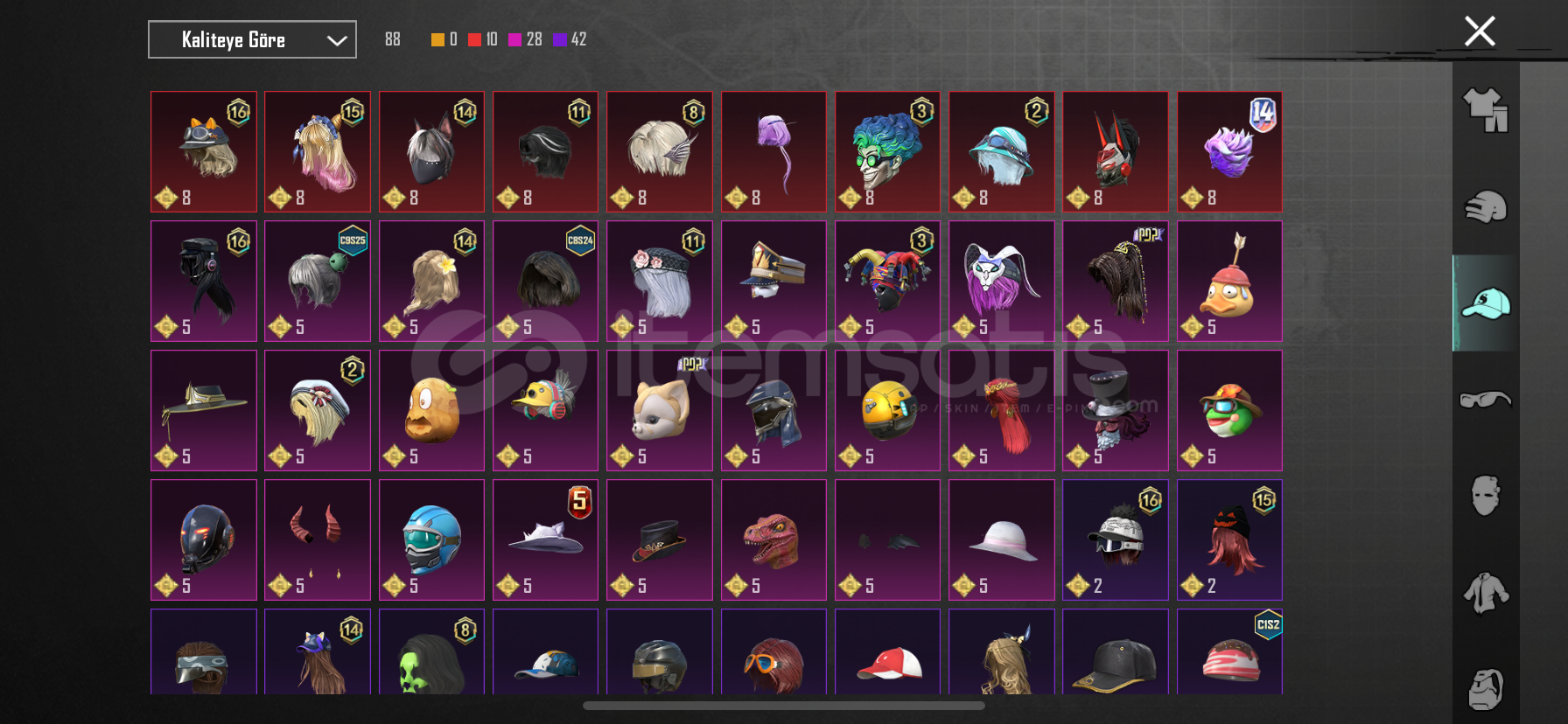Screen dimensions: 1568x724
Task: Click the dropdown chevron arrow
Action: [x=337, y=40]
